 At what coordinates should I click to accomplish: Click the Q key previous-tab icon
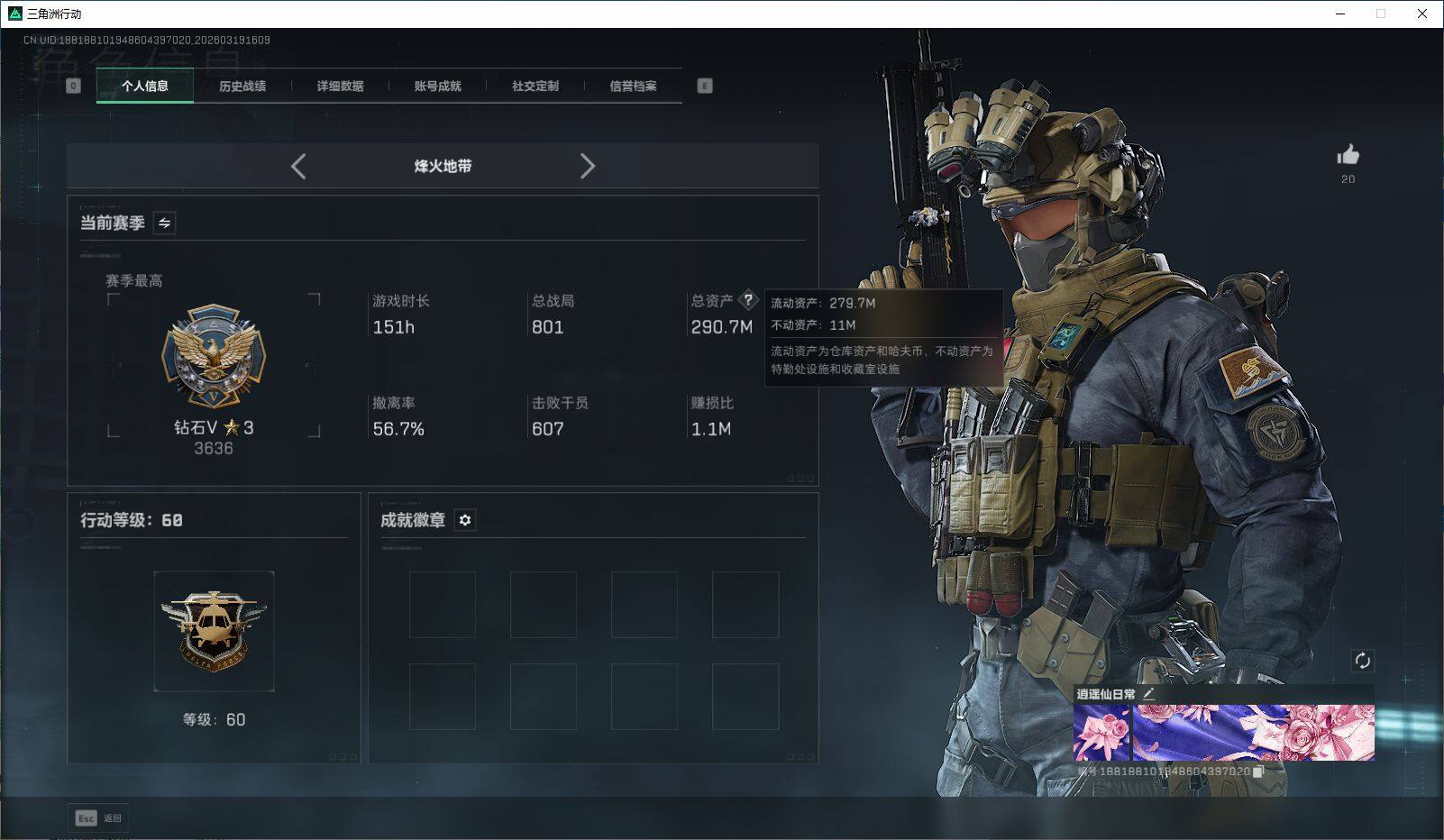coord(74,86)
